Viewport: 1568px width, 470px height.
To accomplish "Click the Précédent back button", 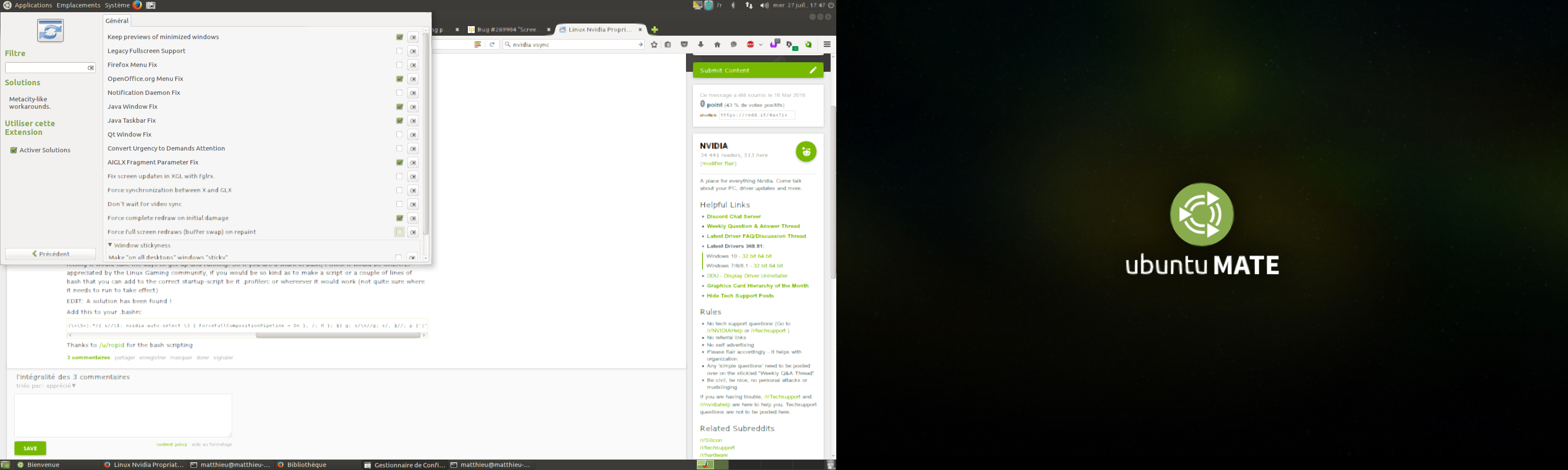I will tap(51, 254).
